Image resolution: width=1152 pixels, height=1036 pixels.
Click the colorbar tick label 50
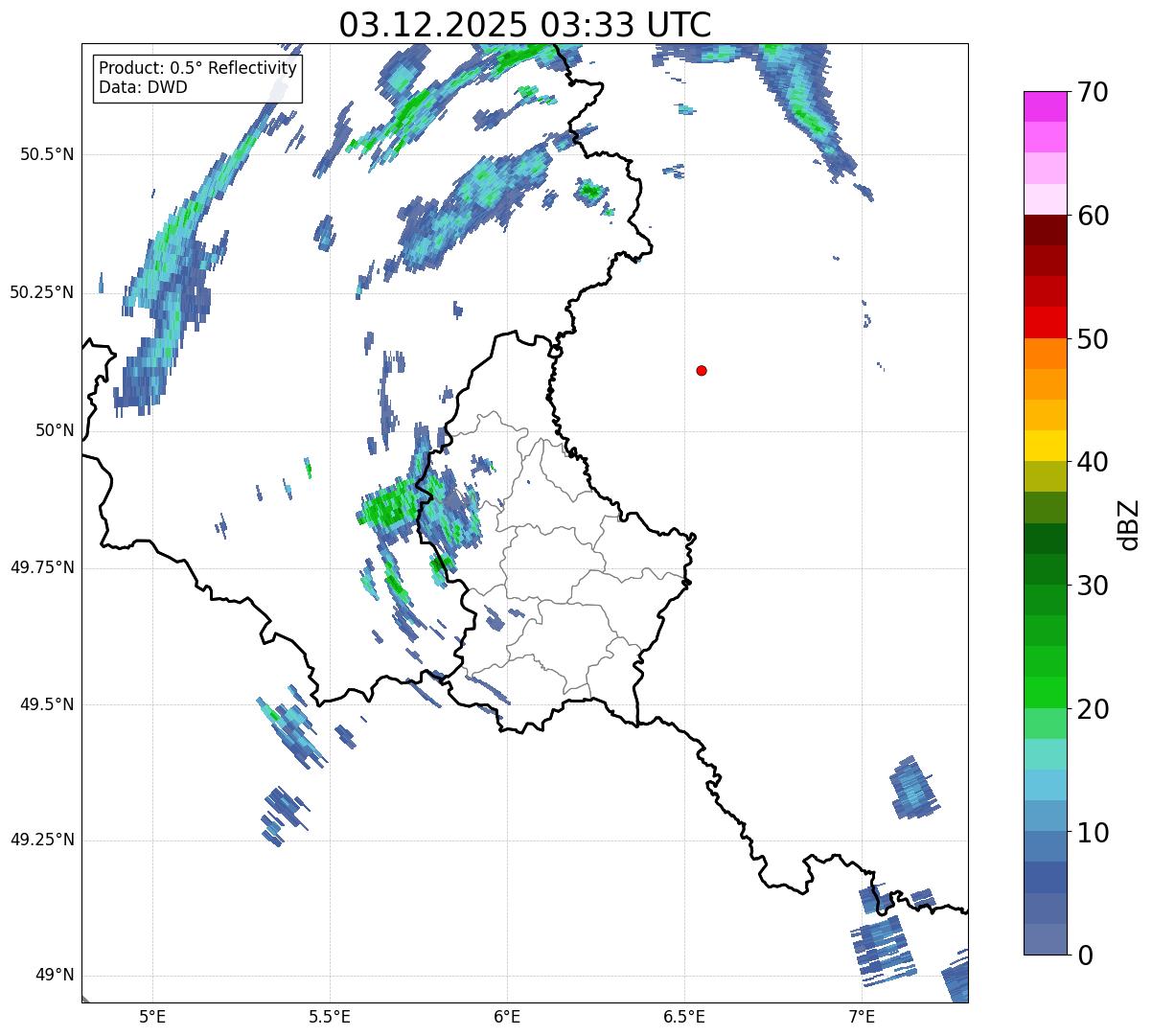1093,339
